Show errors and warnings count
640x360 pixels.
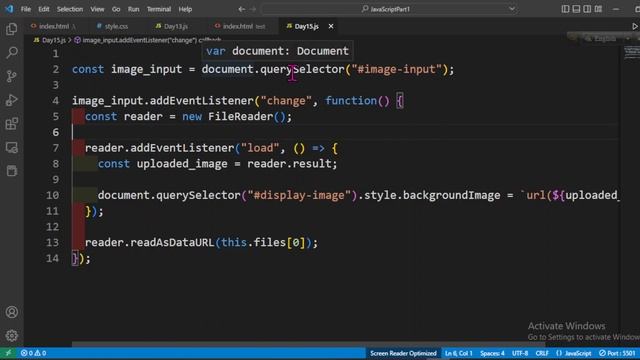33,353
